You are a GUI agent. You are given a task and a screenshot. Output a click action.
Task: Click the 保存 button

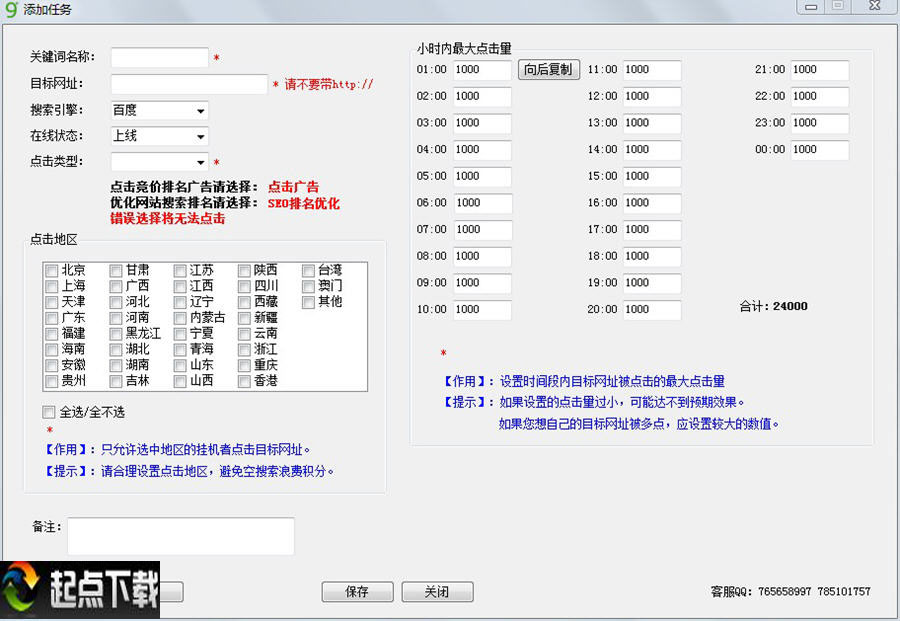[x=357, y=591]
